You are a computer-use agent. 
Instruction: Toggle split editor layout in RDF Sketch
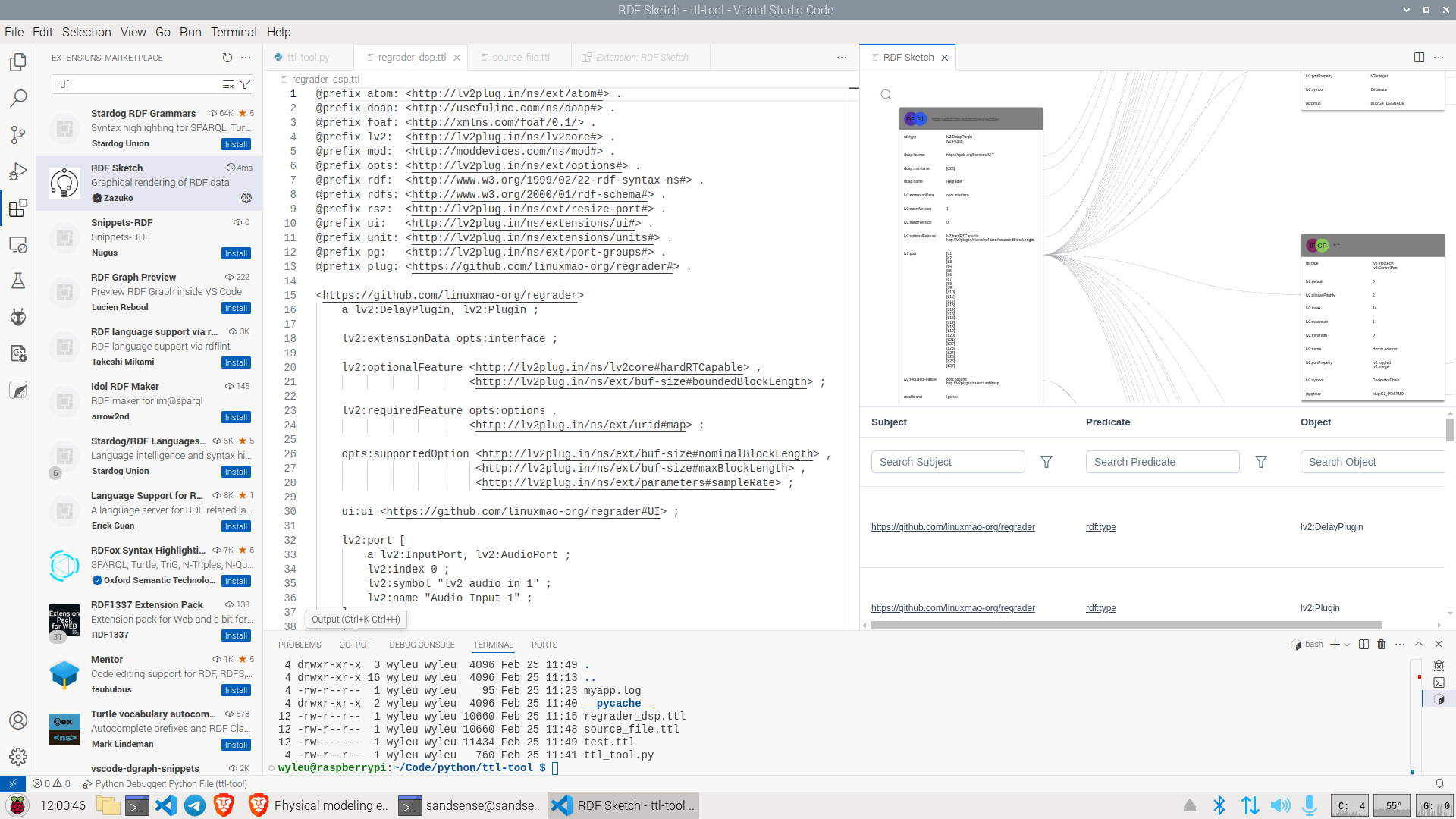click(x=1419, y=58)
